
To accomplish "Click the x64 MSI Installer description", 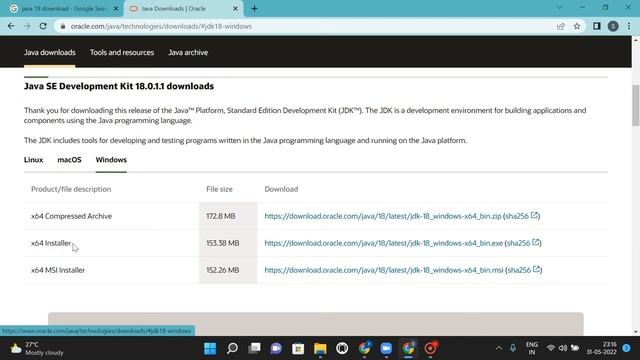I will (58, 270).
